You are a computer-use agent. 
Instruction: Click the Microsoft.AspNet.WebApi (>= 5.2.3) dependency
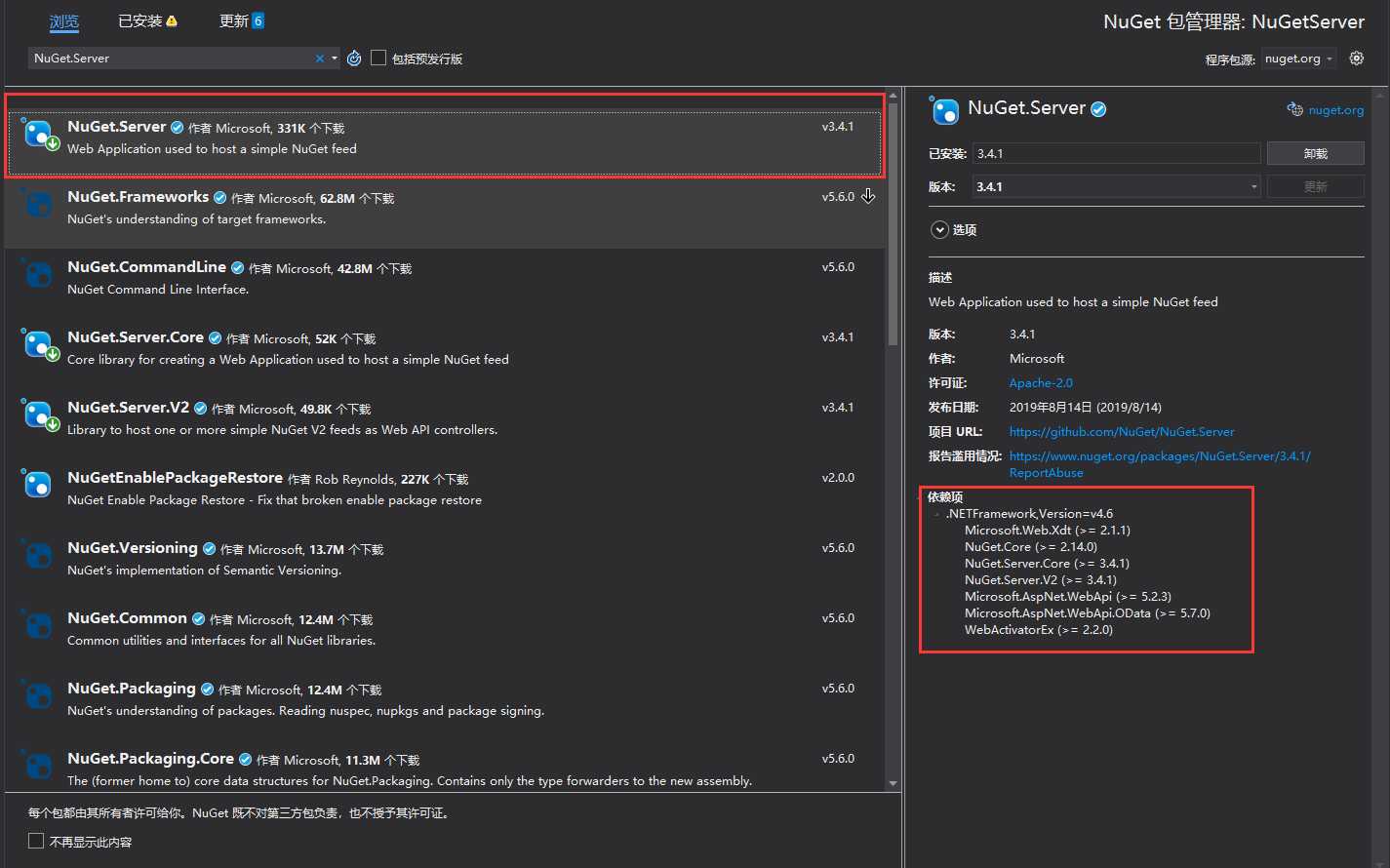point(1068,597)
